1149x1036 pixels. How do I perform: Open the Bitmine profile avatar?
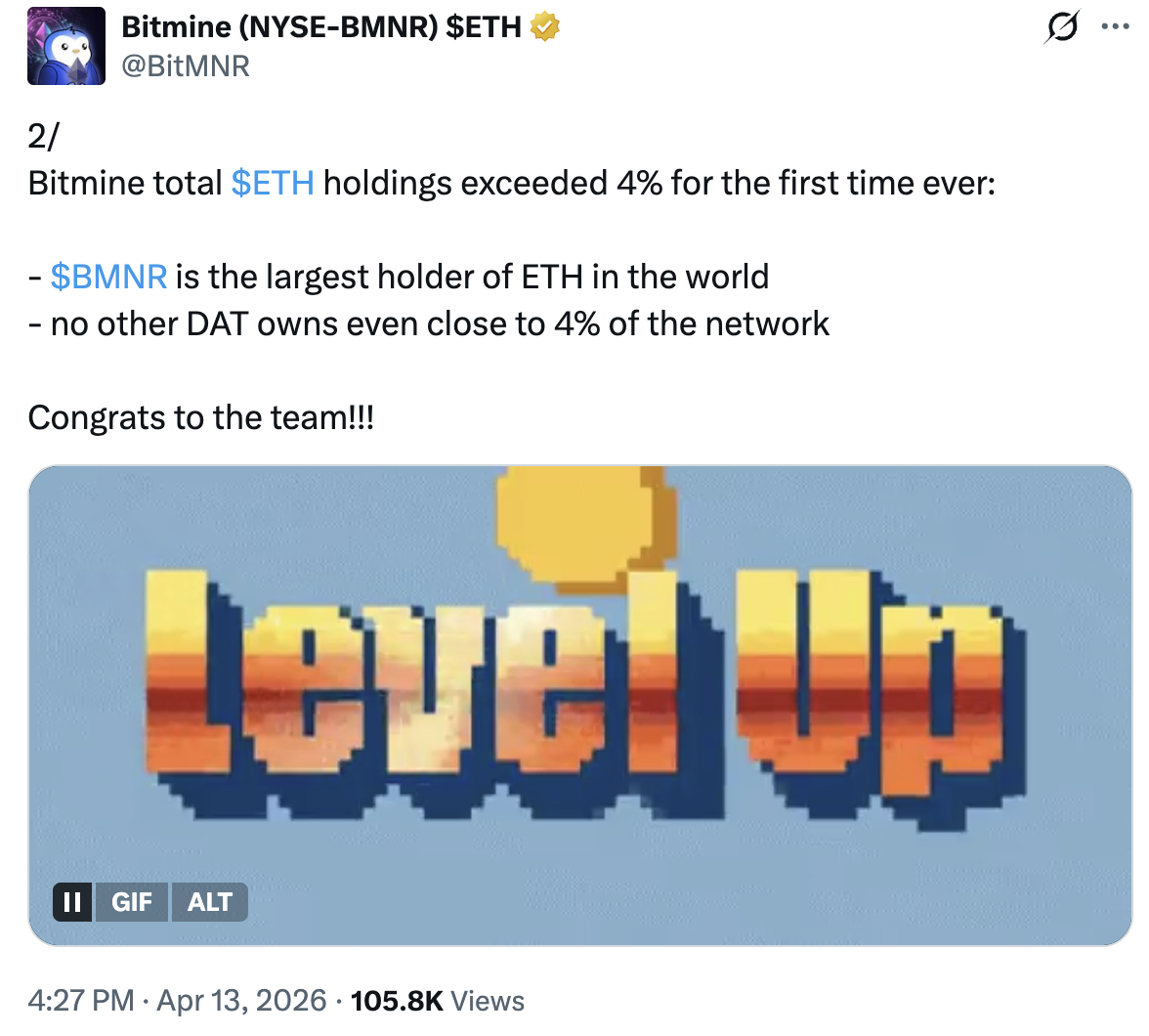click(x=66, y=46)
